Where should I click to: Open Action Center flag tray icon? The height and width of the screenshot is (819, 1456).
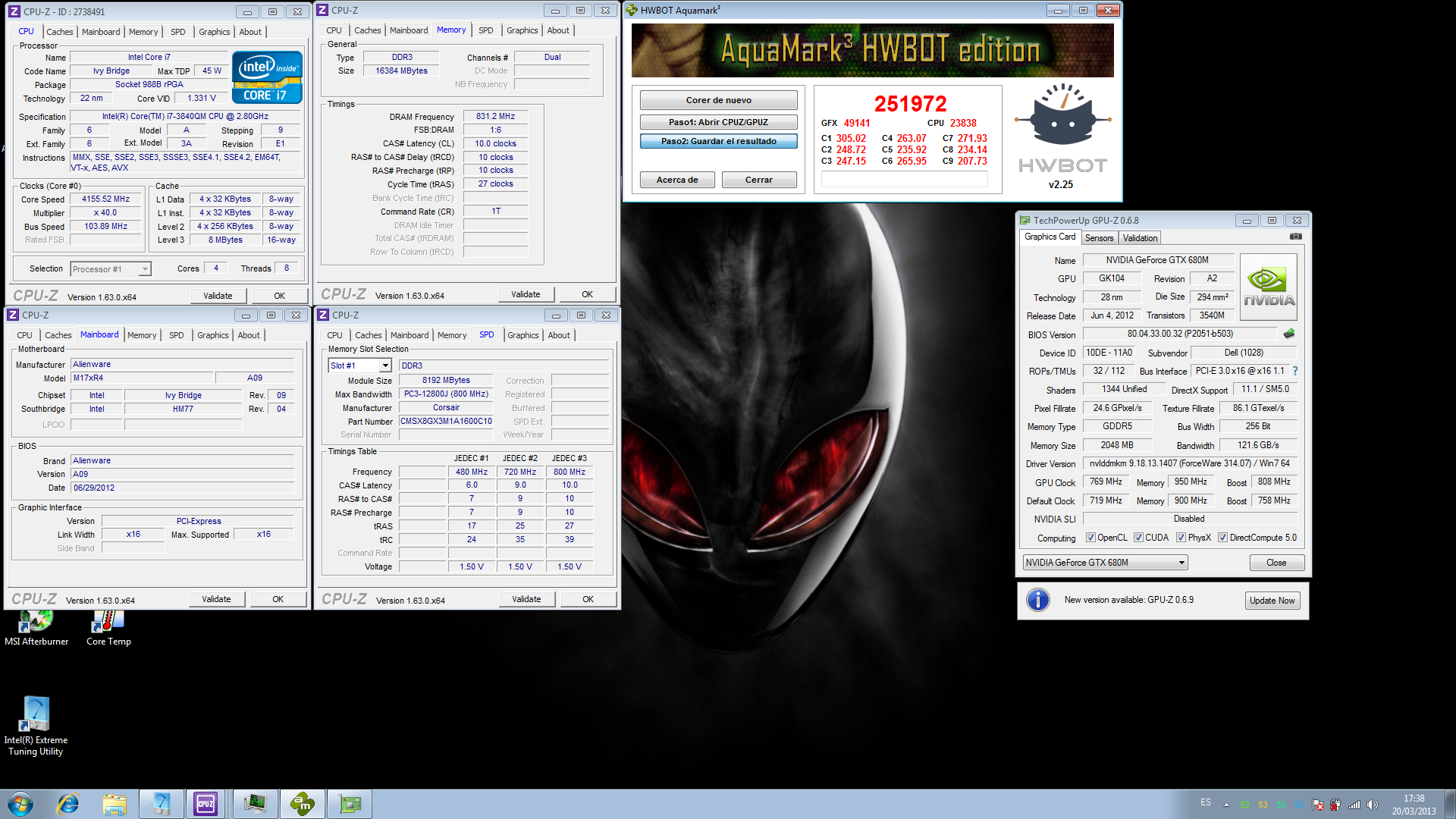[1318, 805]
